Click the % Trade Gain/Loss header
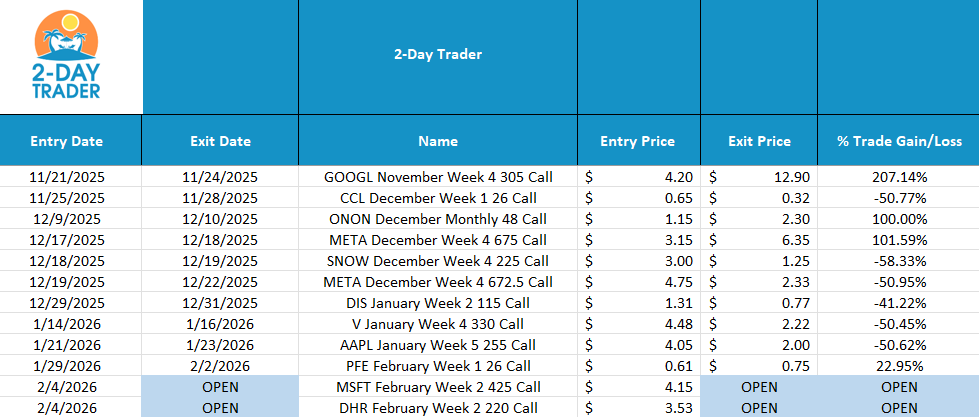Screen dimensions: 979x417 pos(898,141)
